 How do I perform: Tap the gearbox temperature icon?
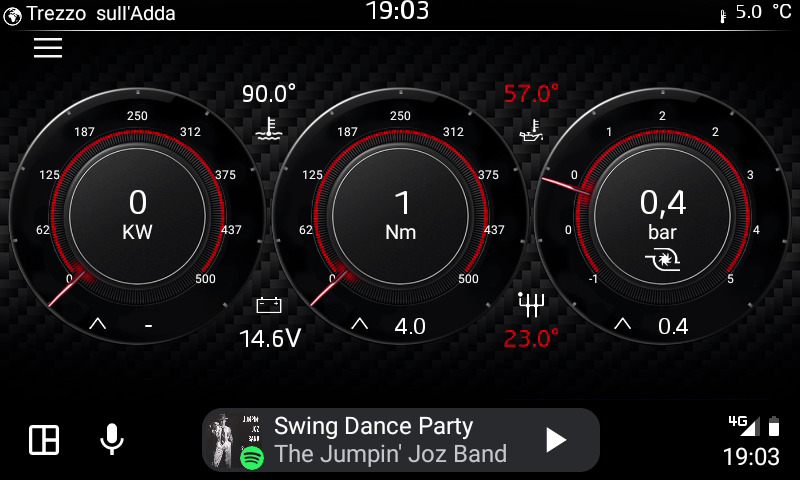pos(531,305)
